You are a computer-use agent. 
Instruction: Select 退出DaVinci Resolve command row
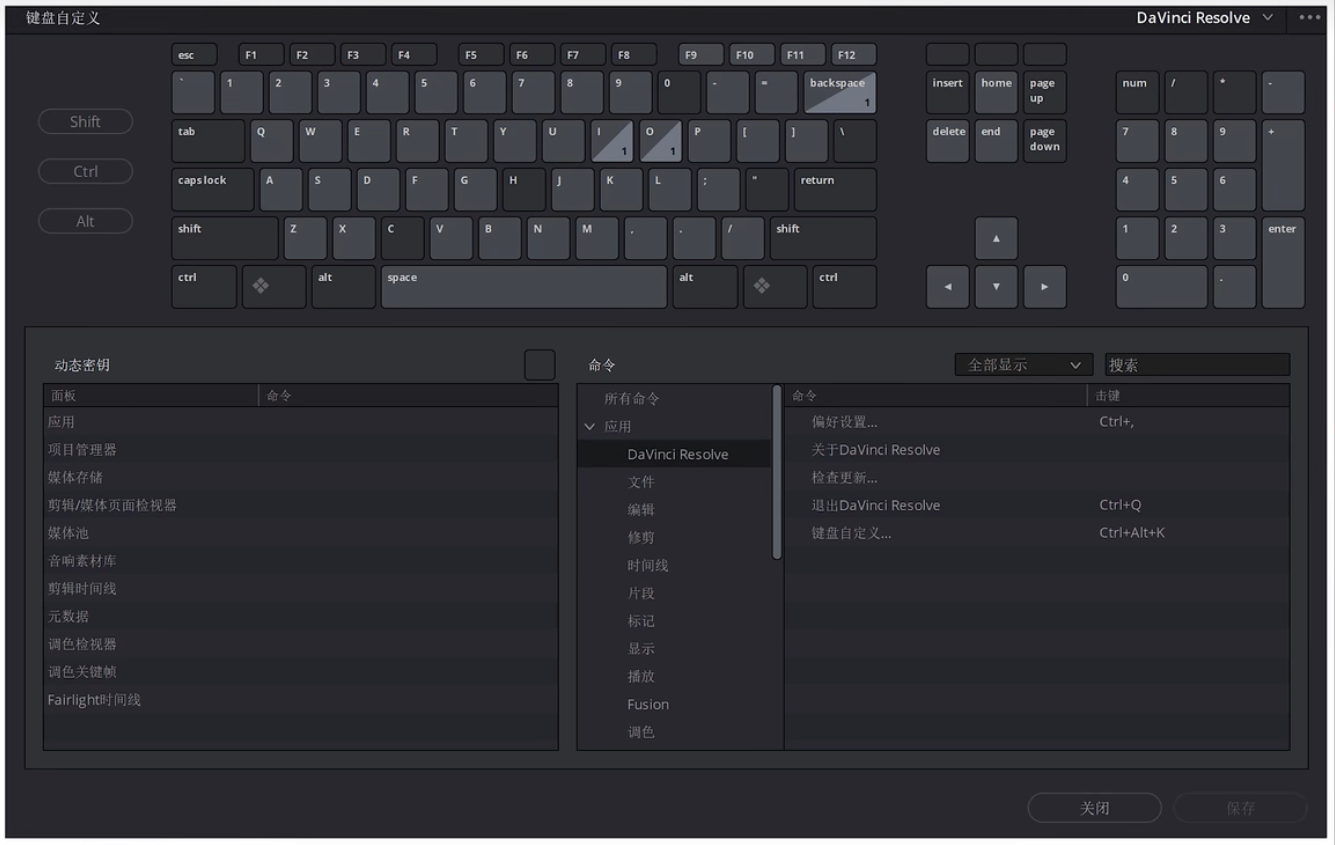[1037, 505]
